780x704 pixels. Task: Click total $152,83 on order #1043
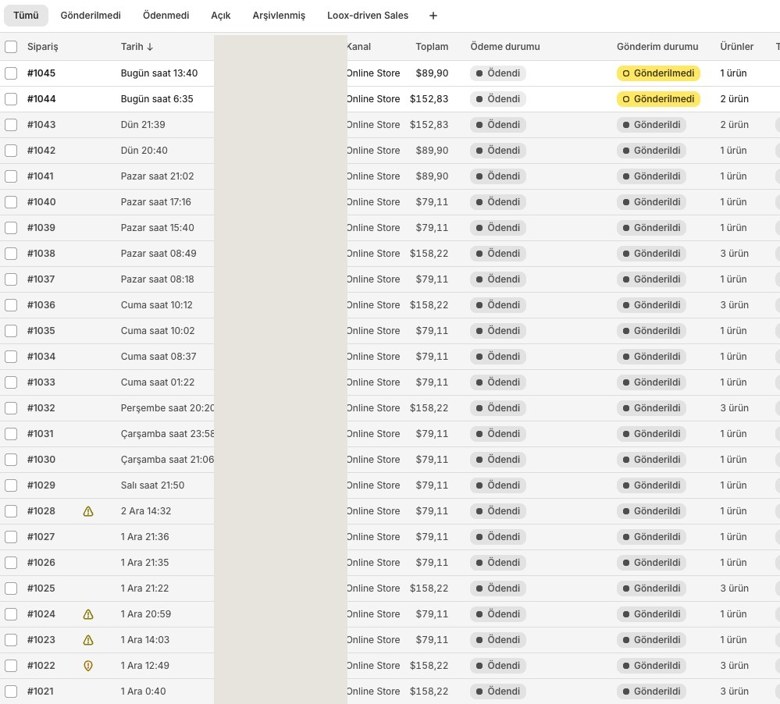click(x=429, y=125)
